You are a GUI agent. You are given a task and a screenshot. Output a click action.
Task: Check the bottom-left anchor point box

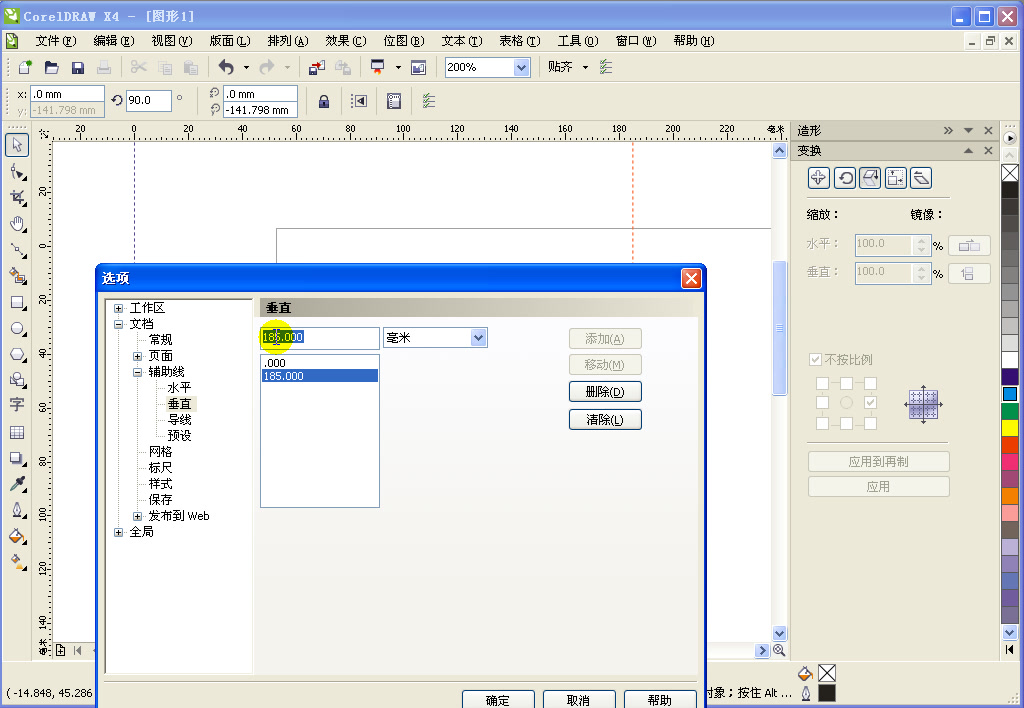pyautogui.click(x=822, y=423)
